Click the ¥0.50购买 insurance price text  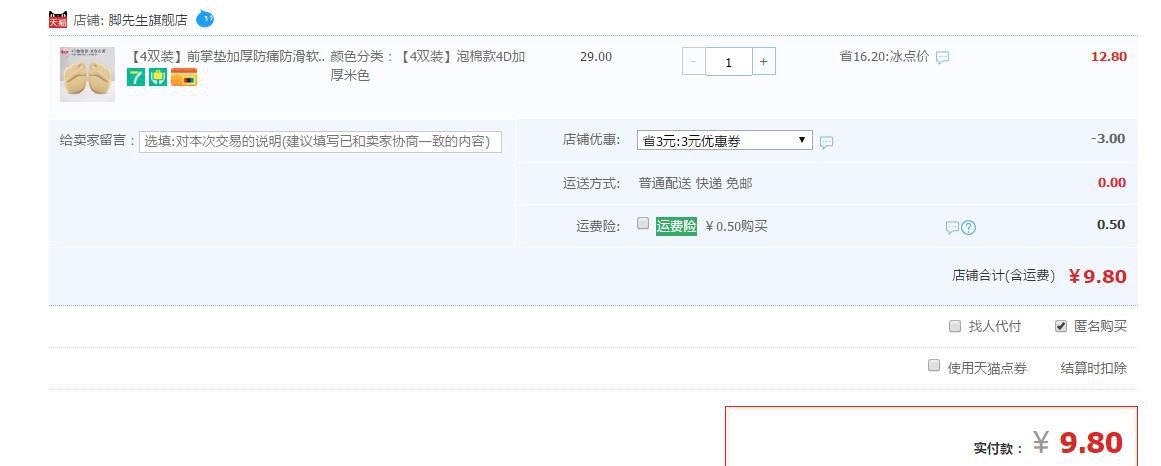tap(736, 227)
